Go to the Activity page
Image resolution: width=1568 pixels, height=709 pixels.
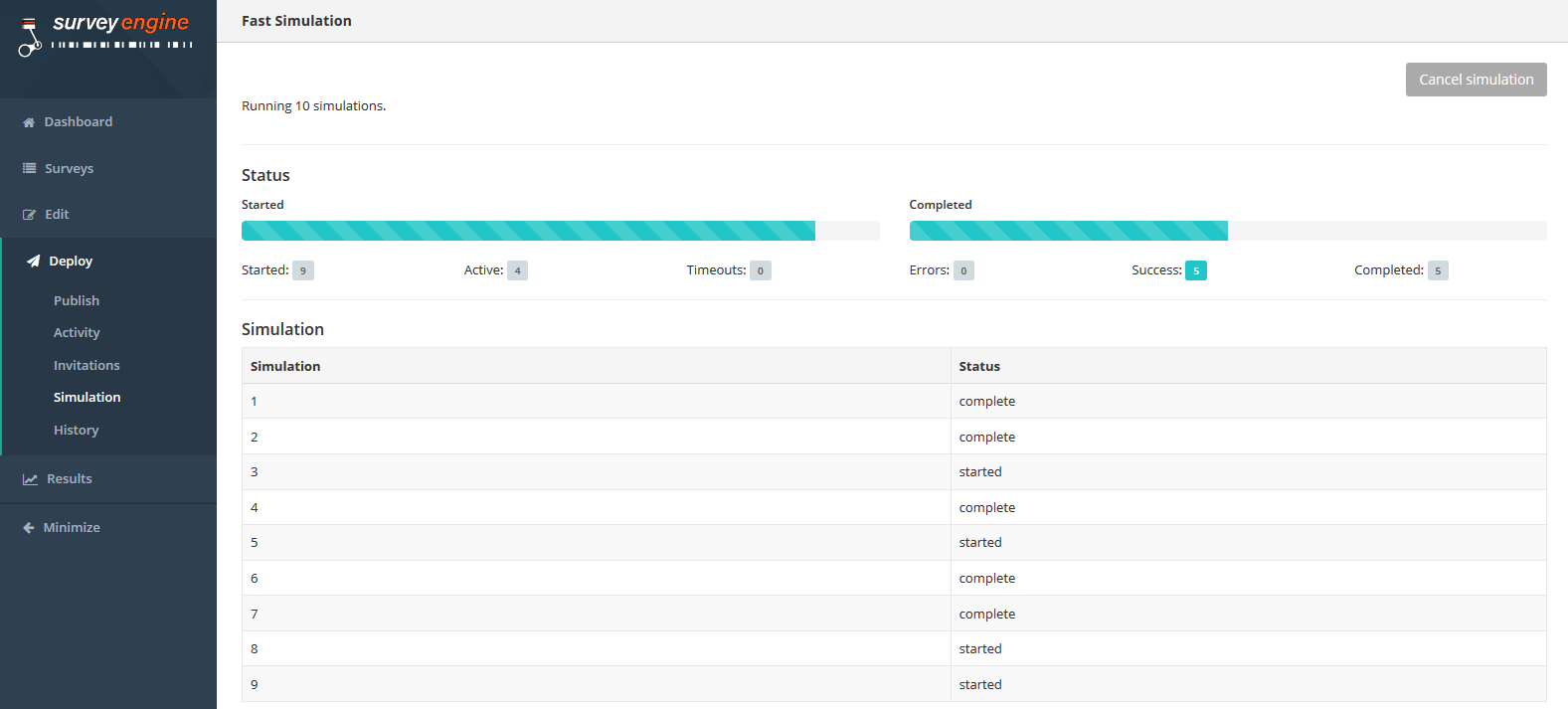click(x=77, y=333)
